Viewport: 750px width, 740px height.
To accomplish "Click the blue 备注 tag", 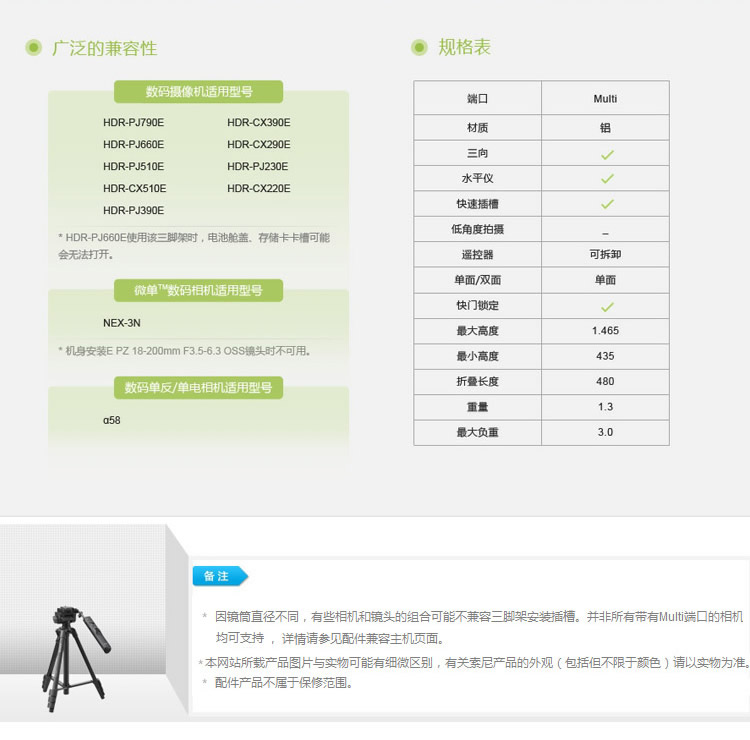I will tap(219, 576).
